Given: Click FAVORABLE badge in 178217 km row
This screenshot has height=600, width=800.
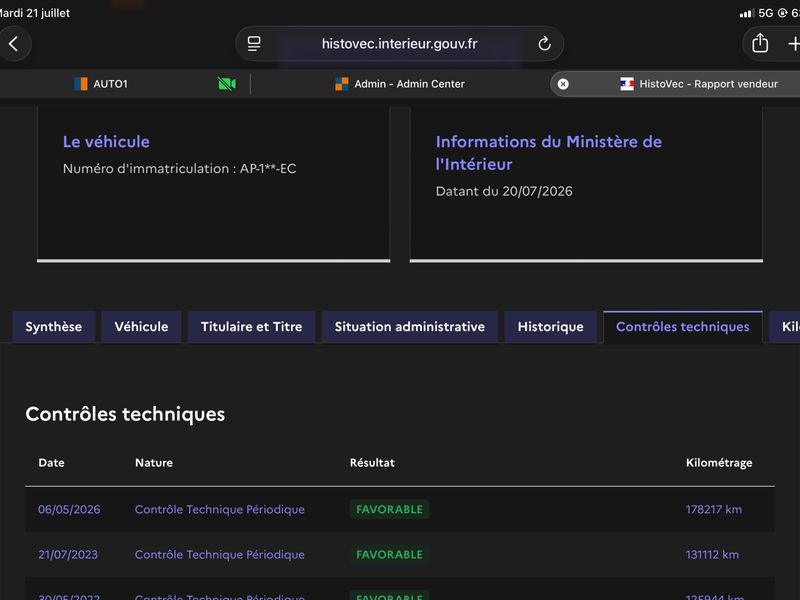Looking at the screenshot, I should coord(389,509).
